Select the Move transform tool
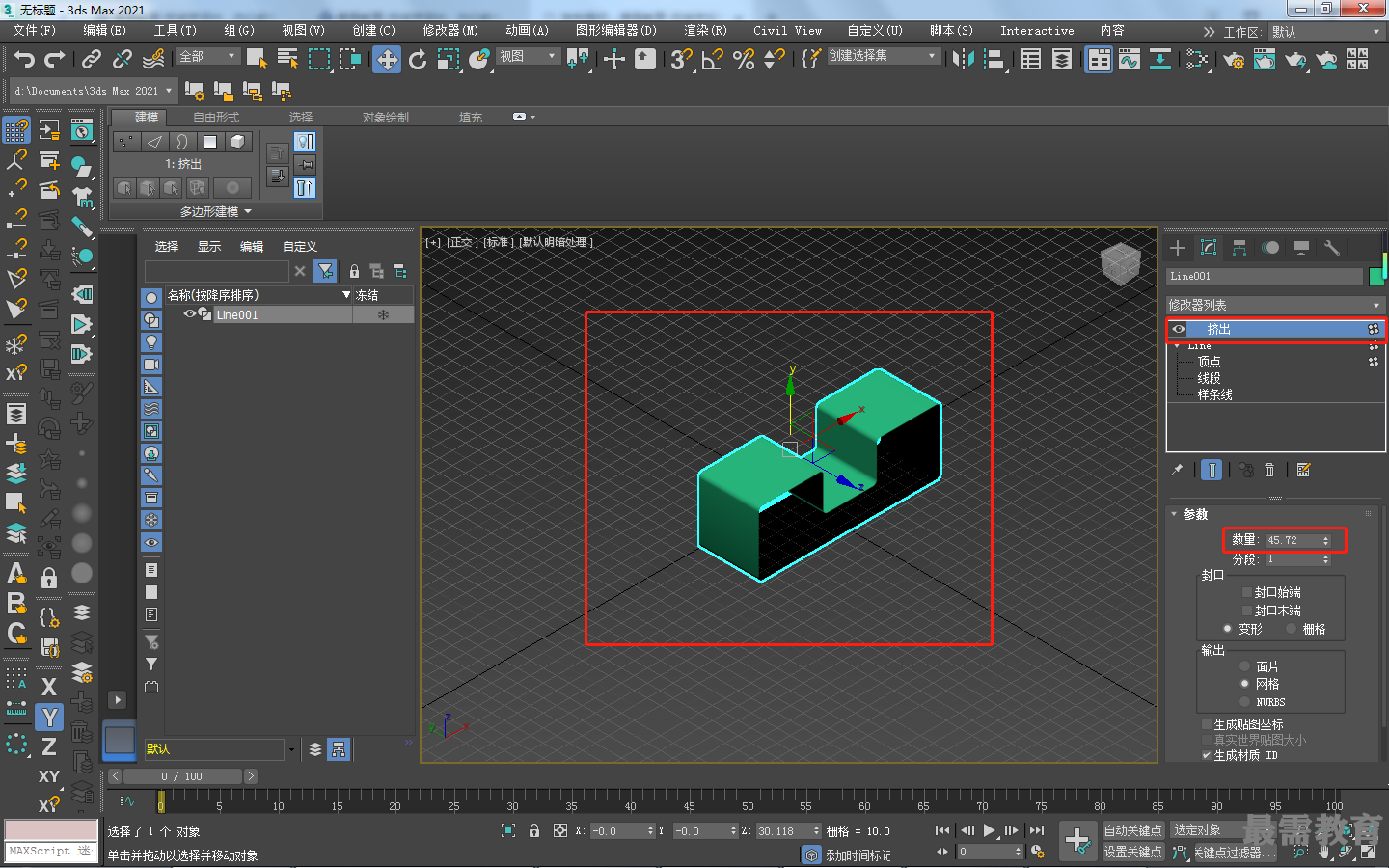The height and width of the screenshot is (868, 1389). click(387, 60)
